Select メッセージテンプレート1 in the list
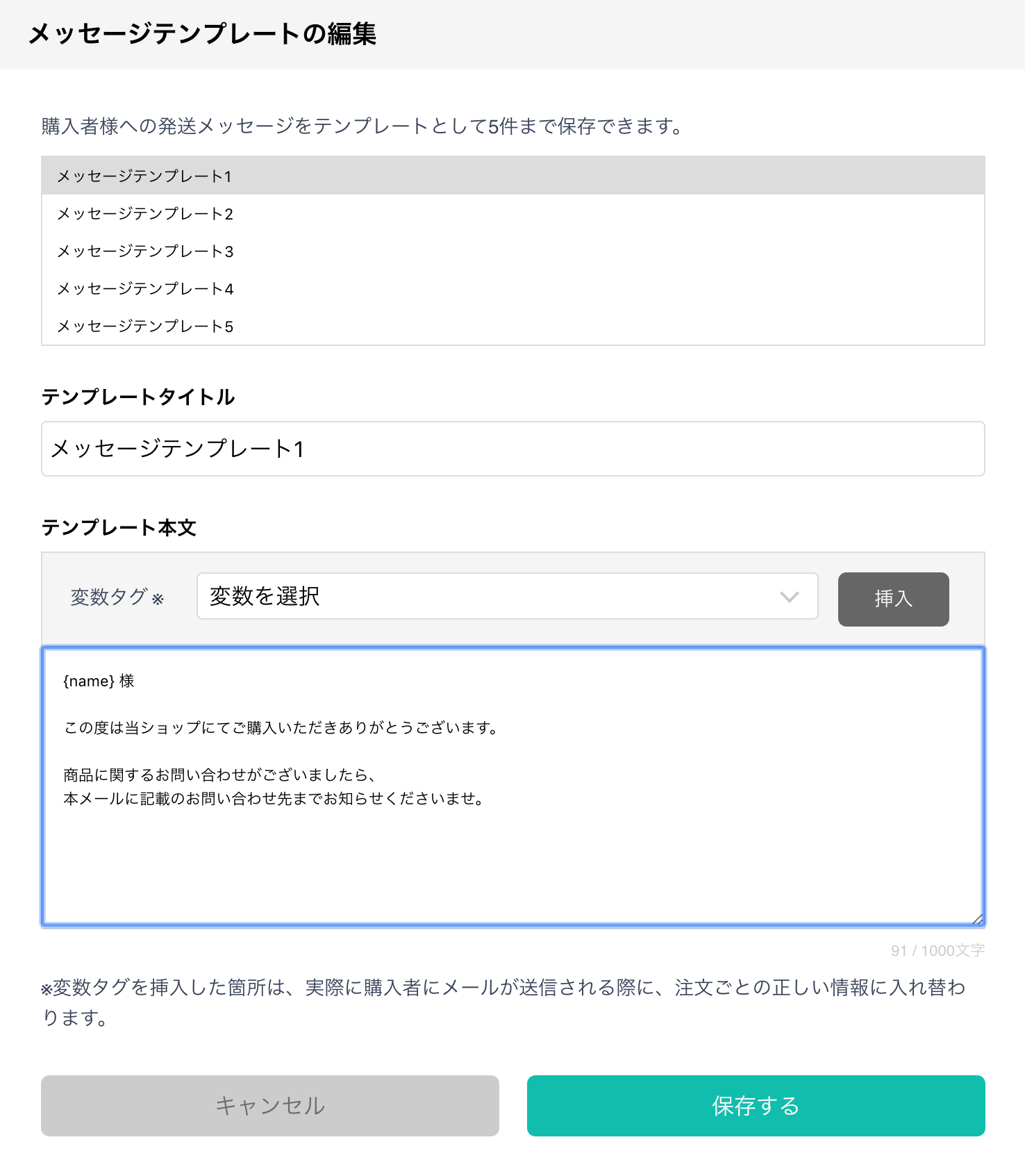Image resolution: width=1025 pixels, height=1176 pixels. [x=512, y=176]
